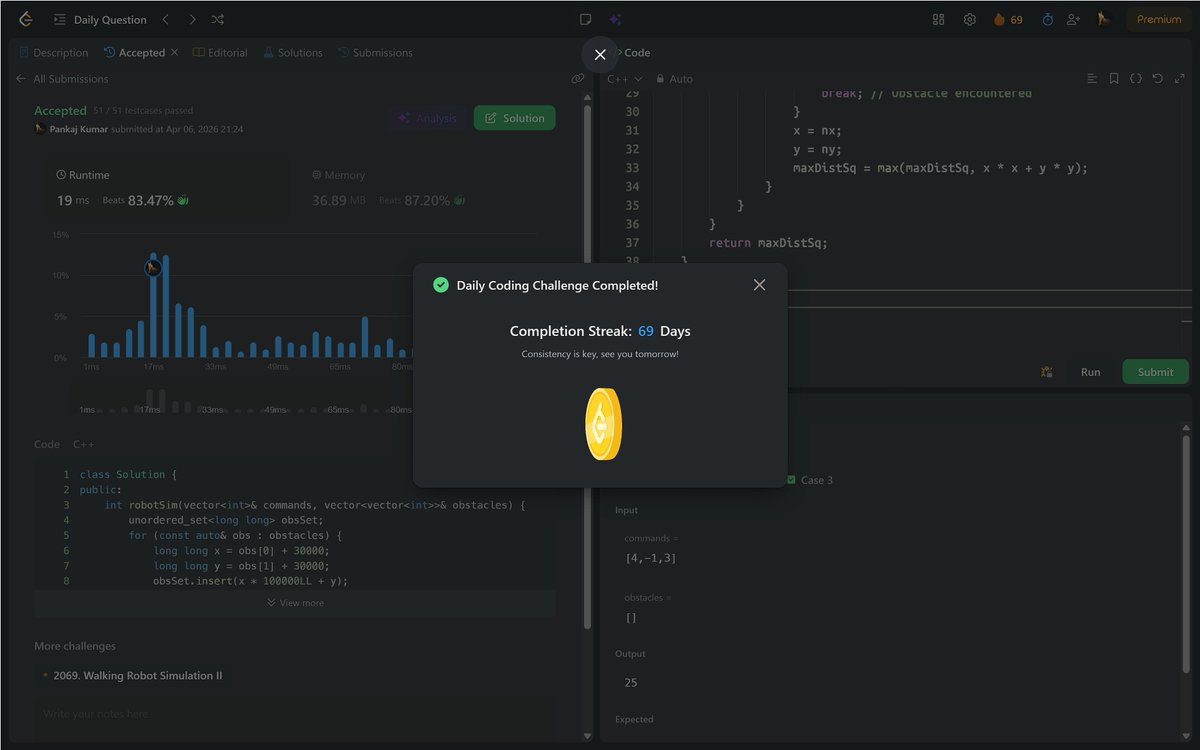Open the Solutions tab
This screenshot has width=1200, height=750.
coord(293,53)
